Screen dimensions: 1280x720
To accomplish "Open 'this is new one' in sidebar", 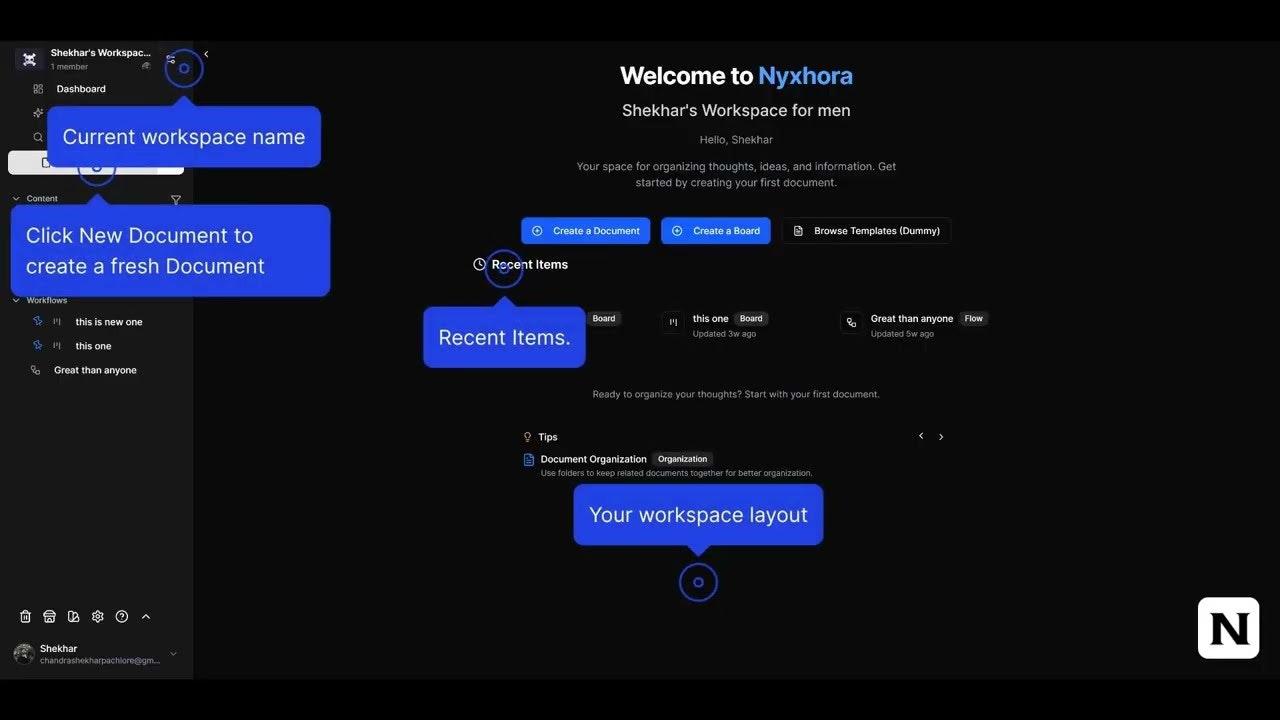I will 109,322.
